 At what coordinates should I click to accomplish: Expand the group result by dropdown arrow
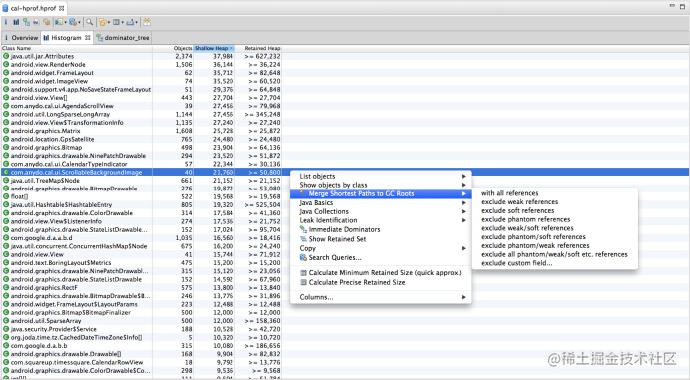pos(109,22)
